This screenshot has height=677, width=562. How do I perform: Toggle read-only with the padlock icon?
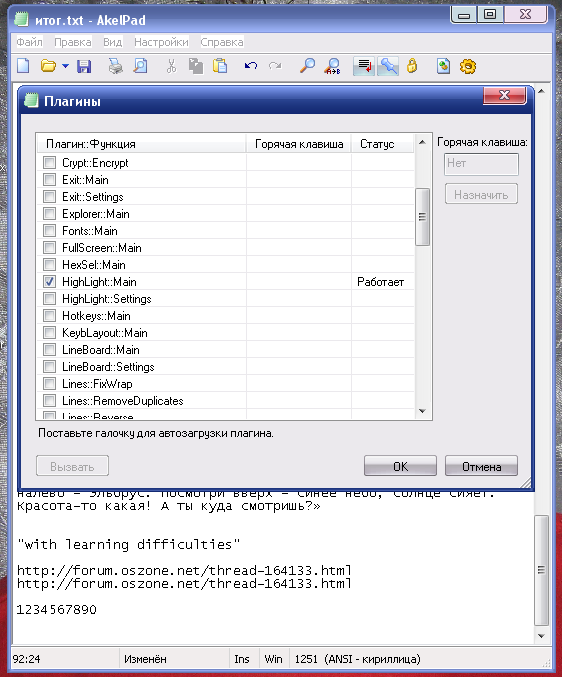(x=412, y=66)
